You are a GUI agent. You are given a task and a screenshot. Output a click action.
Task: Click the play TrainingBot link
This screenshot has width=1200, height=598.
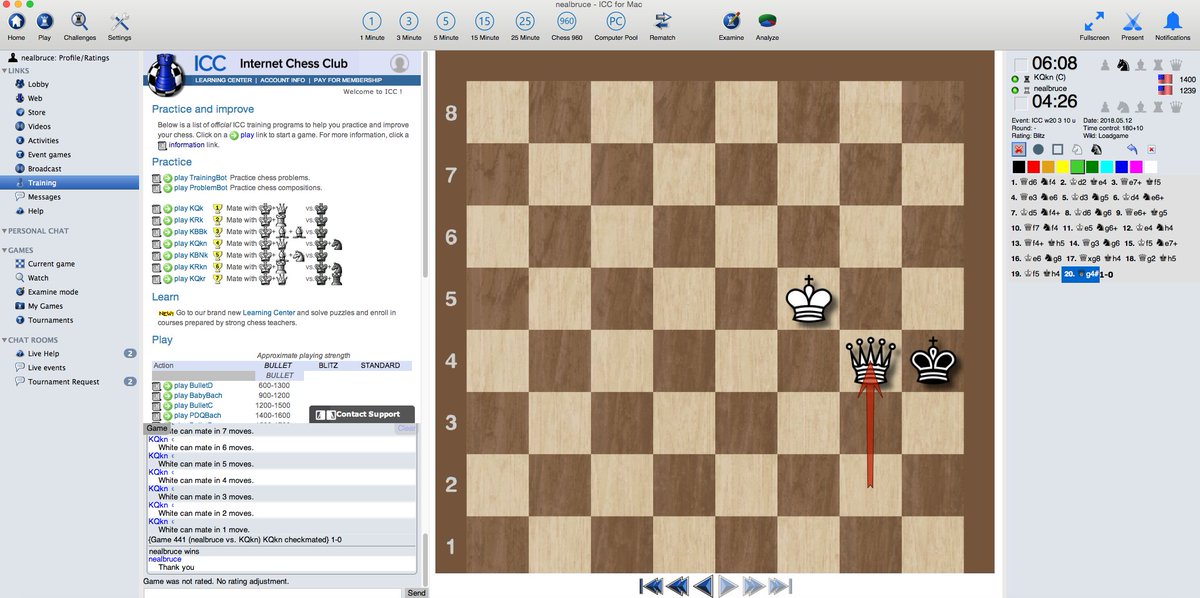pyautogui.click(x=198, y=177)
